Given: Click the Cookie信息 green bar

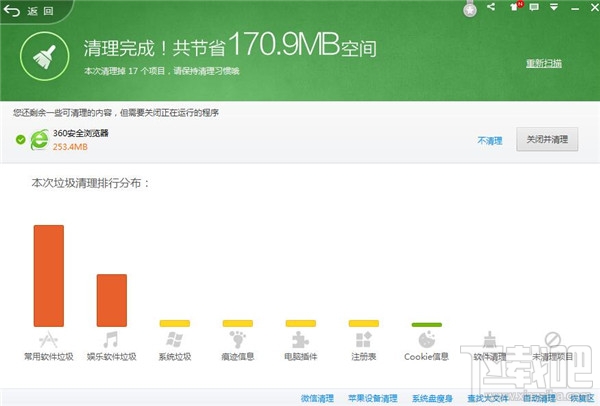Looking at the screenshot, I should (427, 325).
